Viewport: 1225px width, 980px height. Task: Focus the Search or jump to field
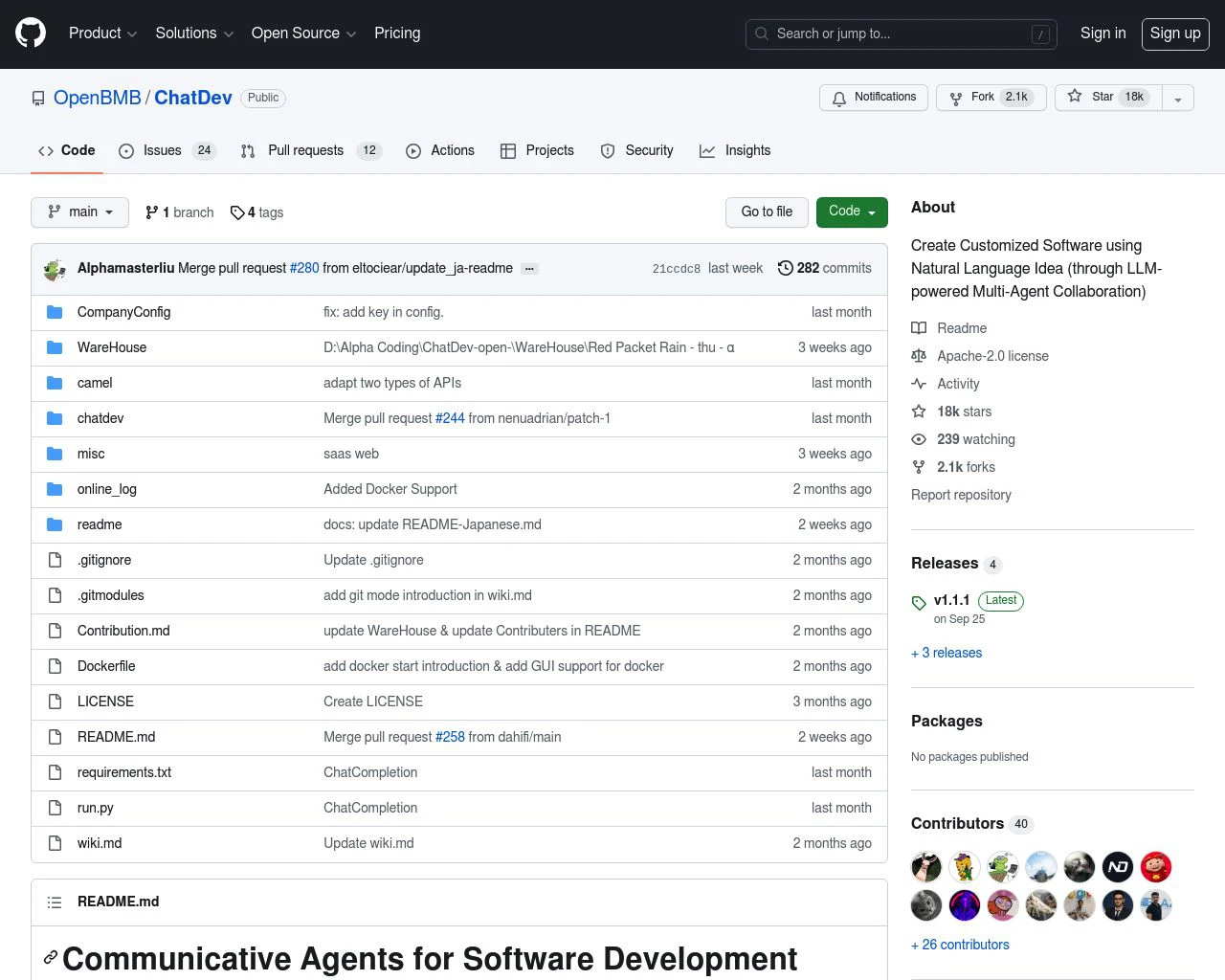(901, 33)
